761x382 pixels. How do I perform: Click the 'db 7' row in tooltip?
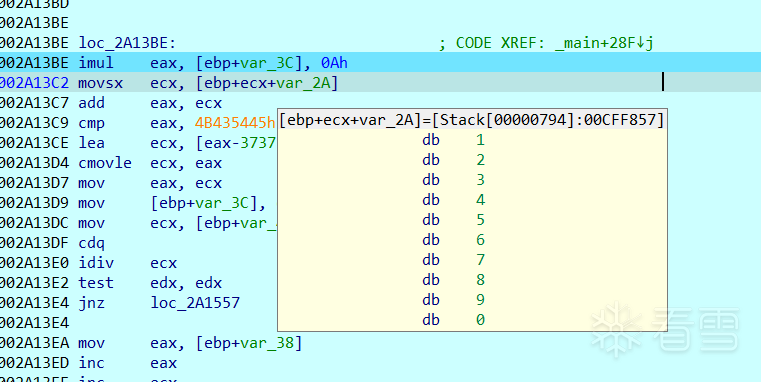click(454, 260)
